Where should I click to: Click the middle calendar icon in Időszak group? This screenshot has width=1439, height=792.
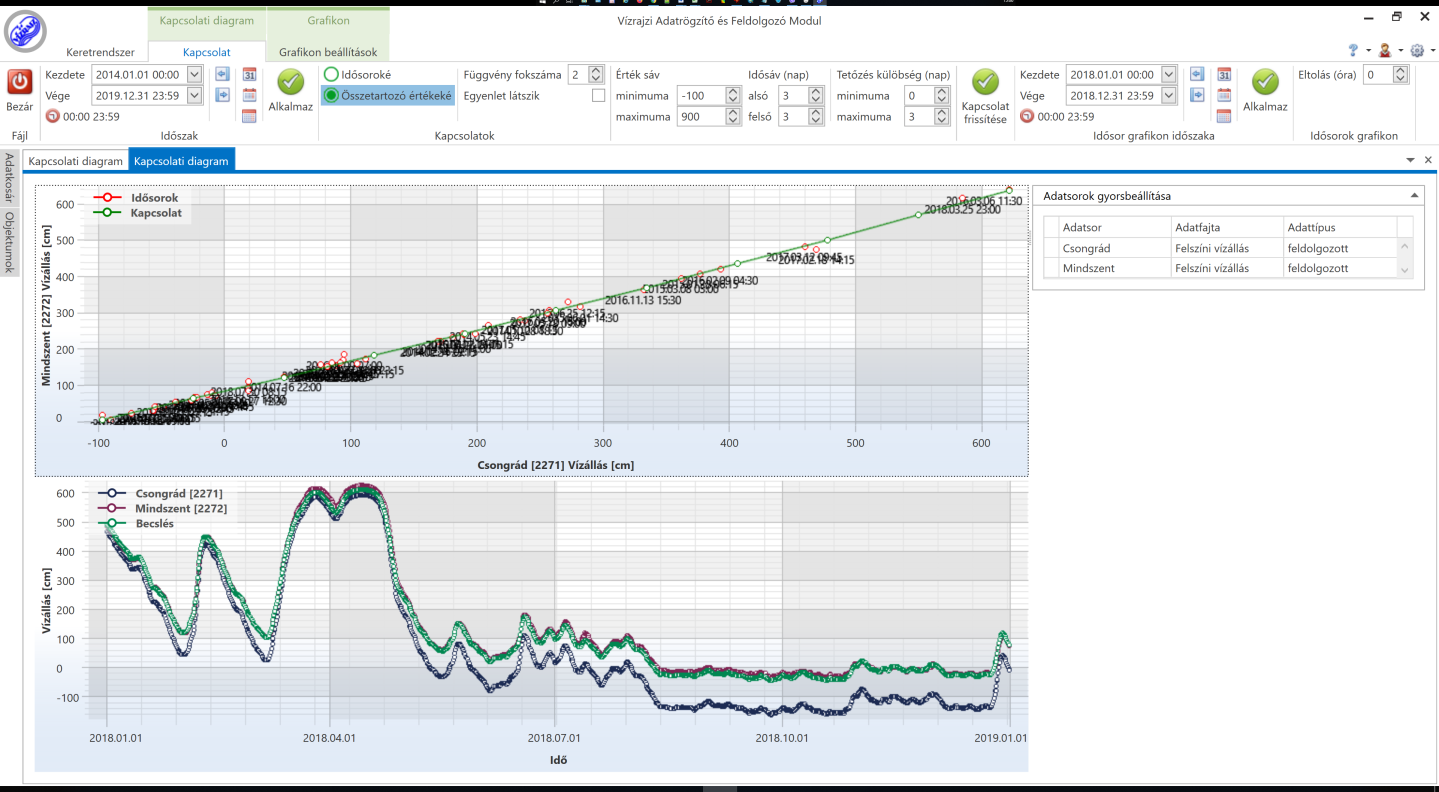click(250, 95)
